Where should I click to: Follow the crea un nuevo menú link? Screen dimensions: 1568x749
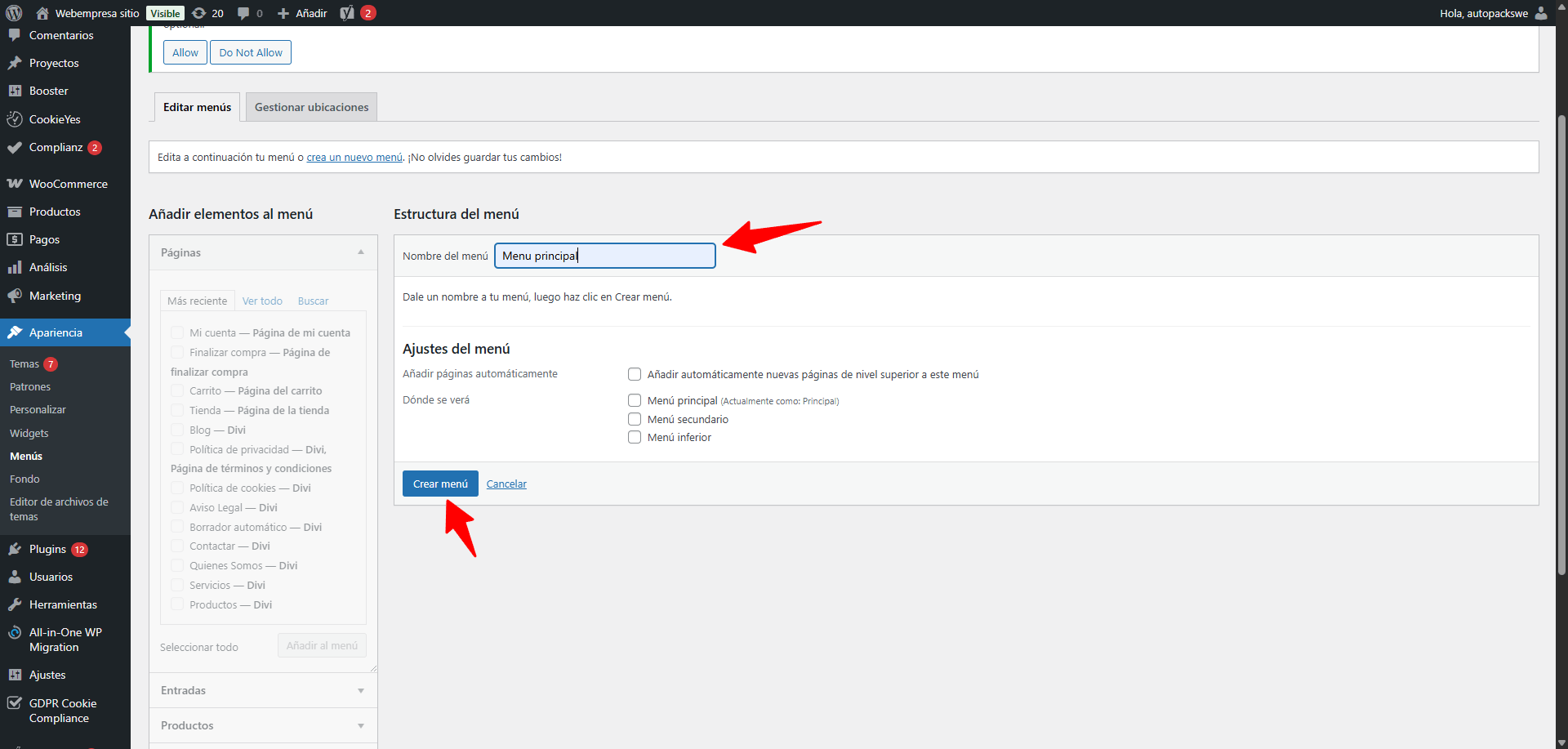(x=354, y=157)
